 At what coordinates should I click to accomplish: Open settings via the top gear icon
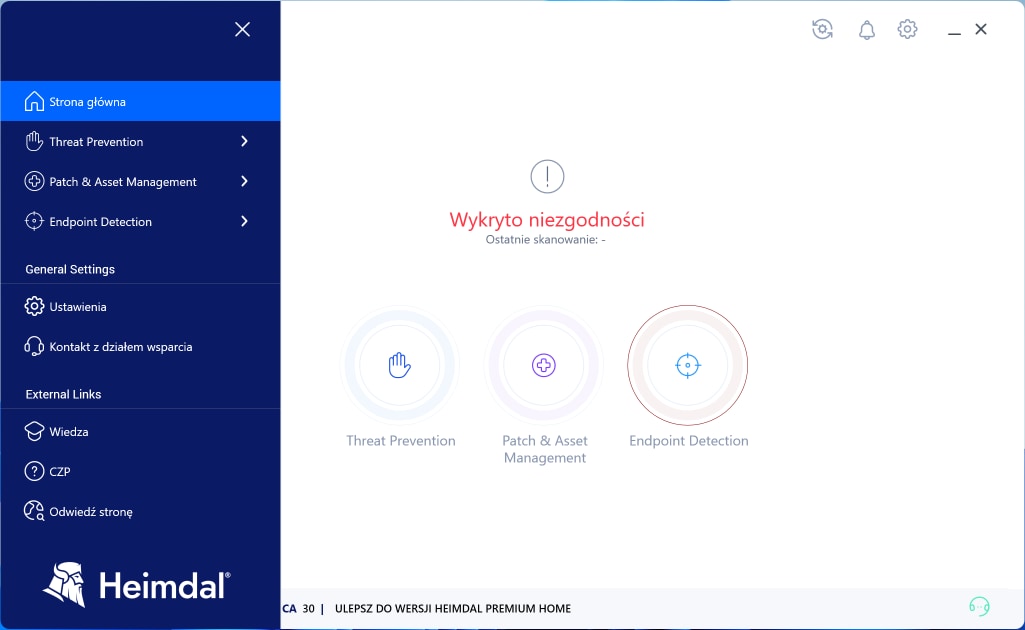907,29
